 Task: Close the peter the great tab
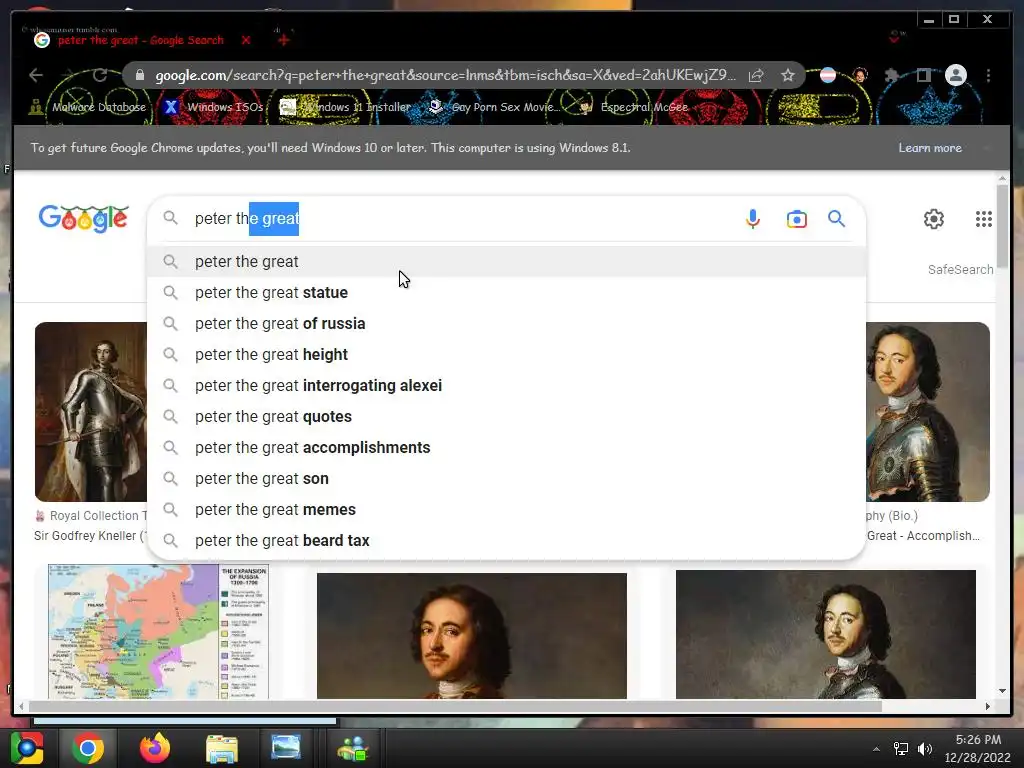[246, 40]
